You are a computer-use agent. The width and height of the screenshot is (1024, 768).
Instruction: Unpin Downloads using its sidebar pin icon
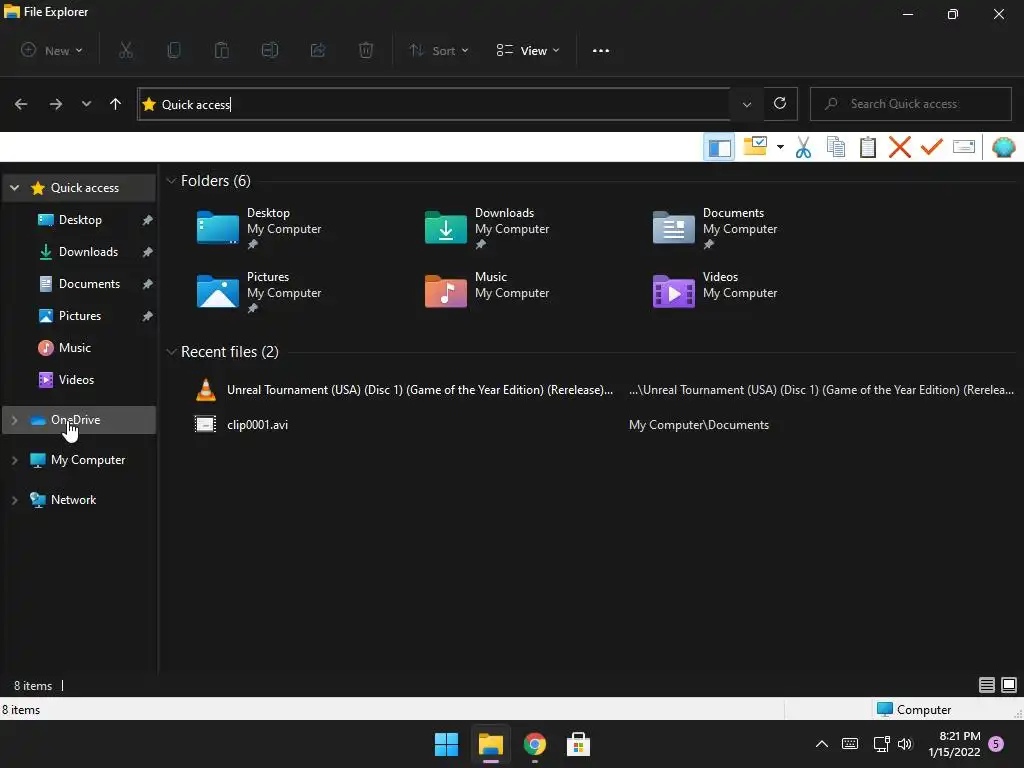point(148,252)
